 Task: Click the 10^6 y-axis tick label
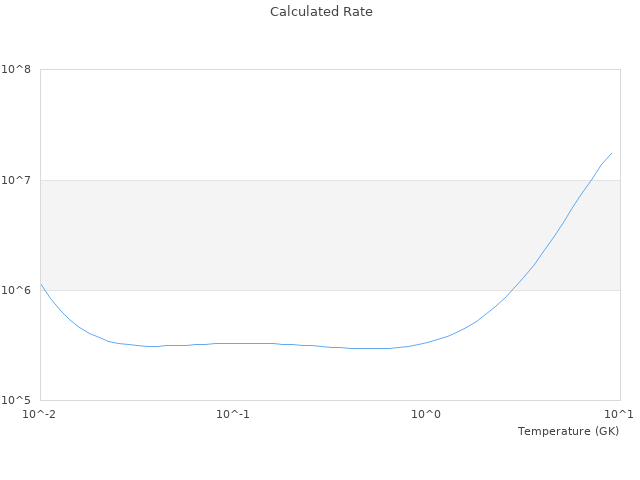[16, 290]
